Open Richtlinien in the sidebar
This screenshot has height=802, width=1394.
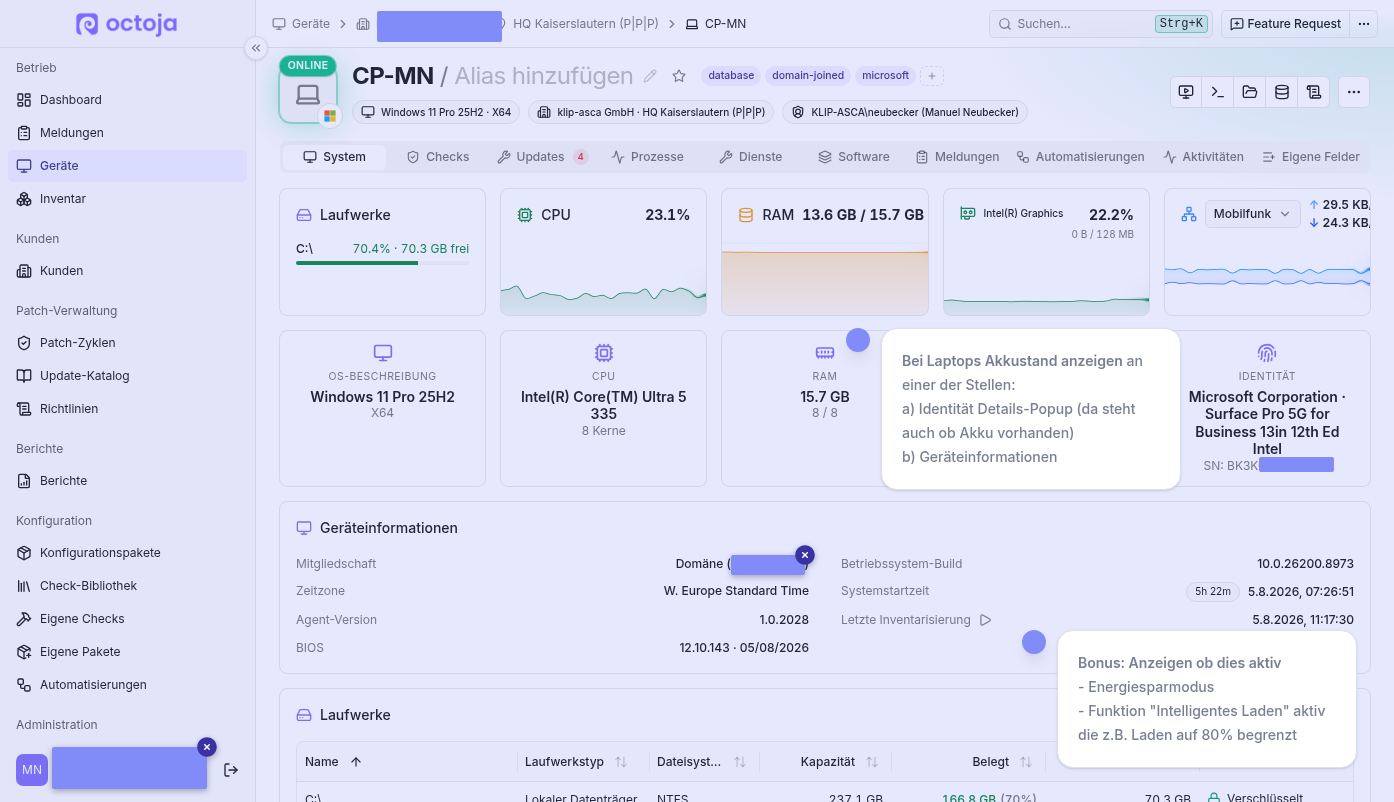click(x=127, y=409)
